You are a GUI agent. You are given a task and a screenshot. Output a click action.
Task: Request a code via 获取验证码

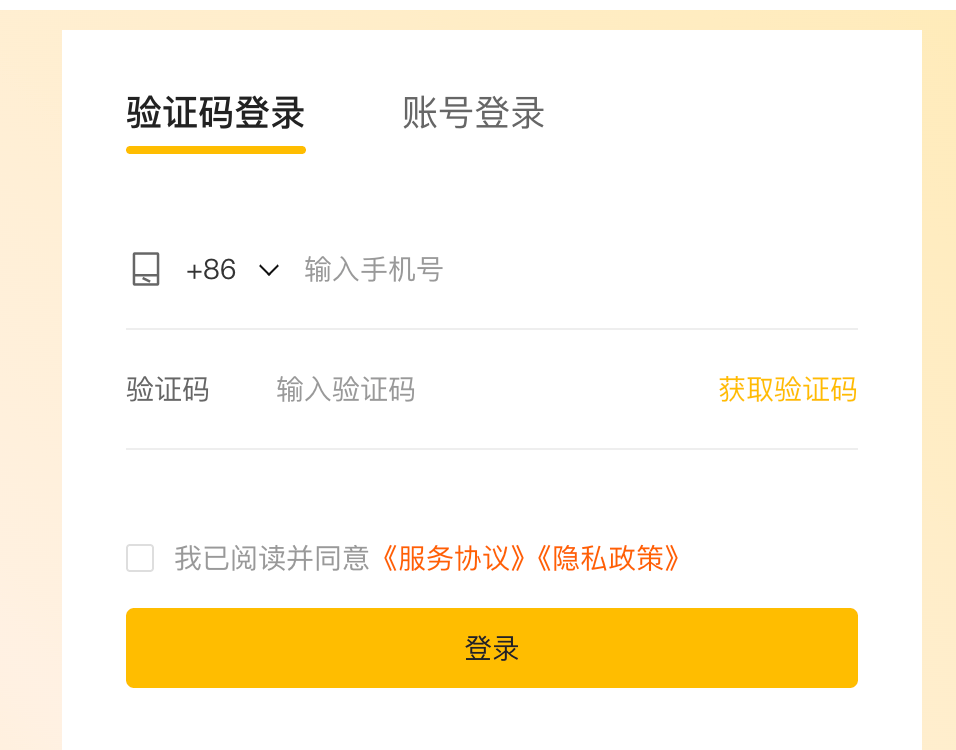click(786, 390)
